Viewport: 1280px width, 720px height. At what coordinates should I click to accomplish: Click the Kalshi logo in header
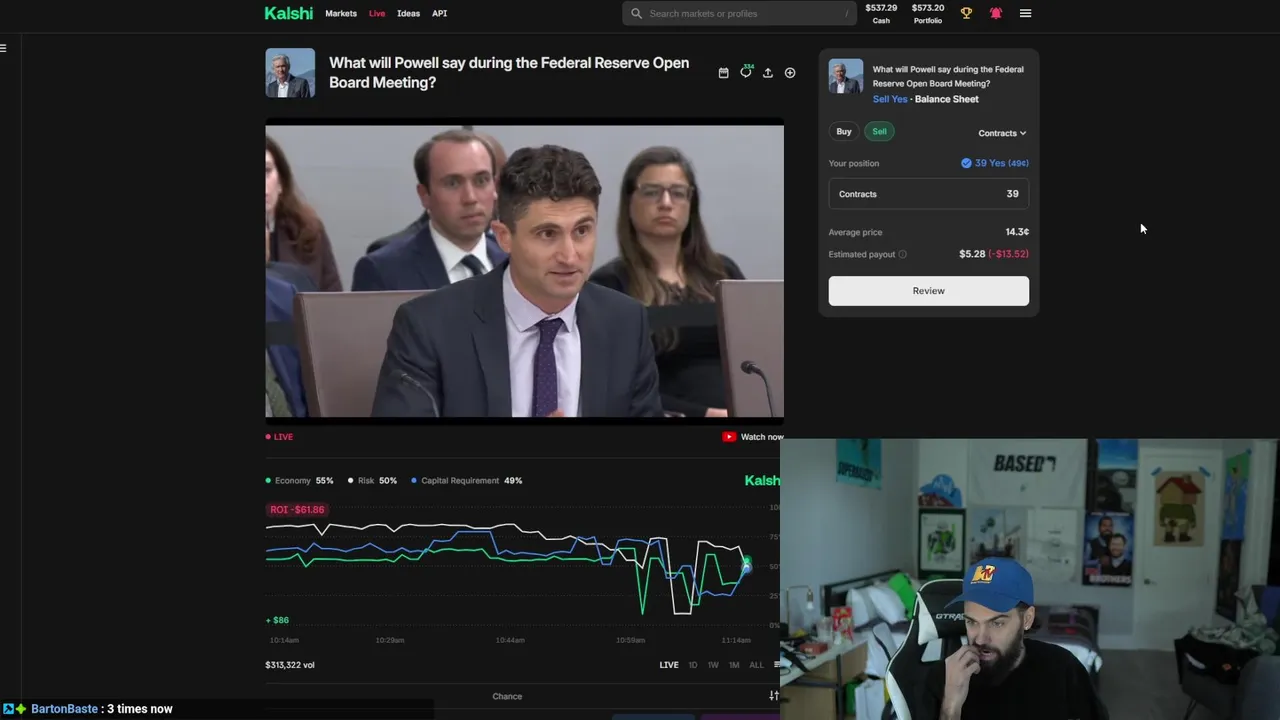(288, 13)
